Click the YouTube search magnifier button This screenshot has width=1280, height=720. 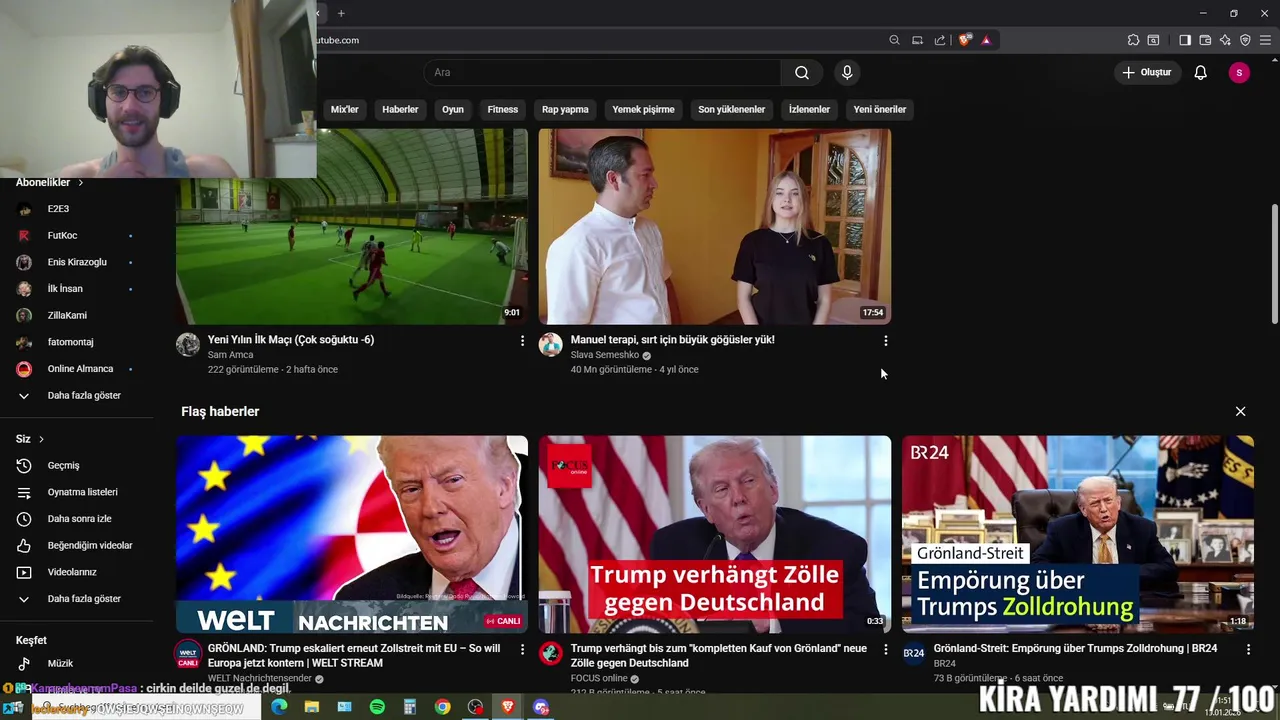click(801, 72)
